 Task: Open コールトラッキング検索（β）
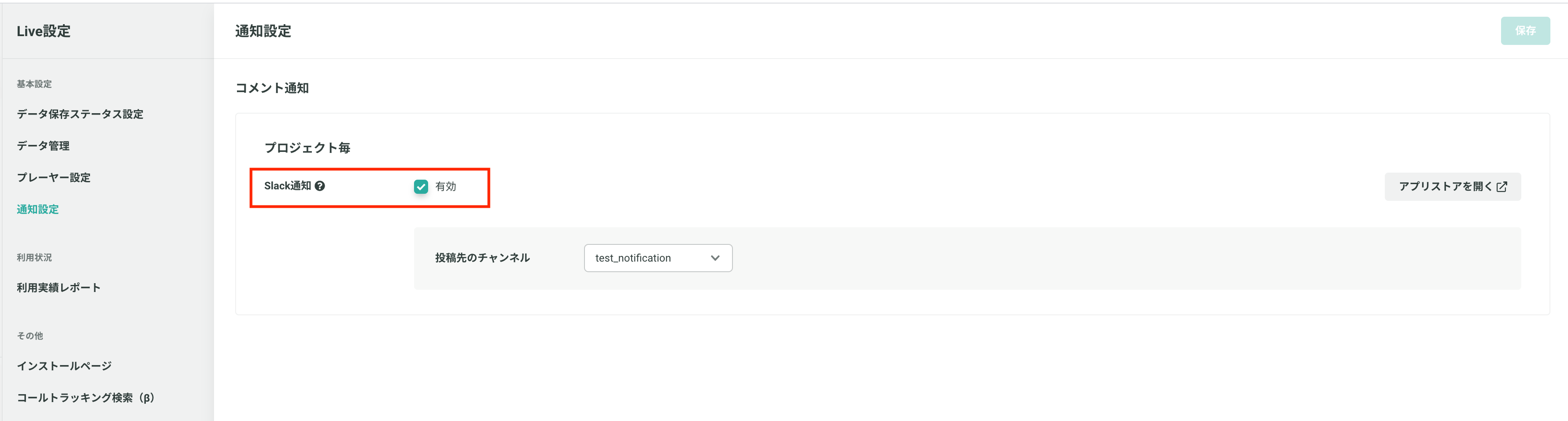(x=86, y=398)
